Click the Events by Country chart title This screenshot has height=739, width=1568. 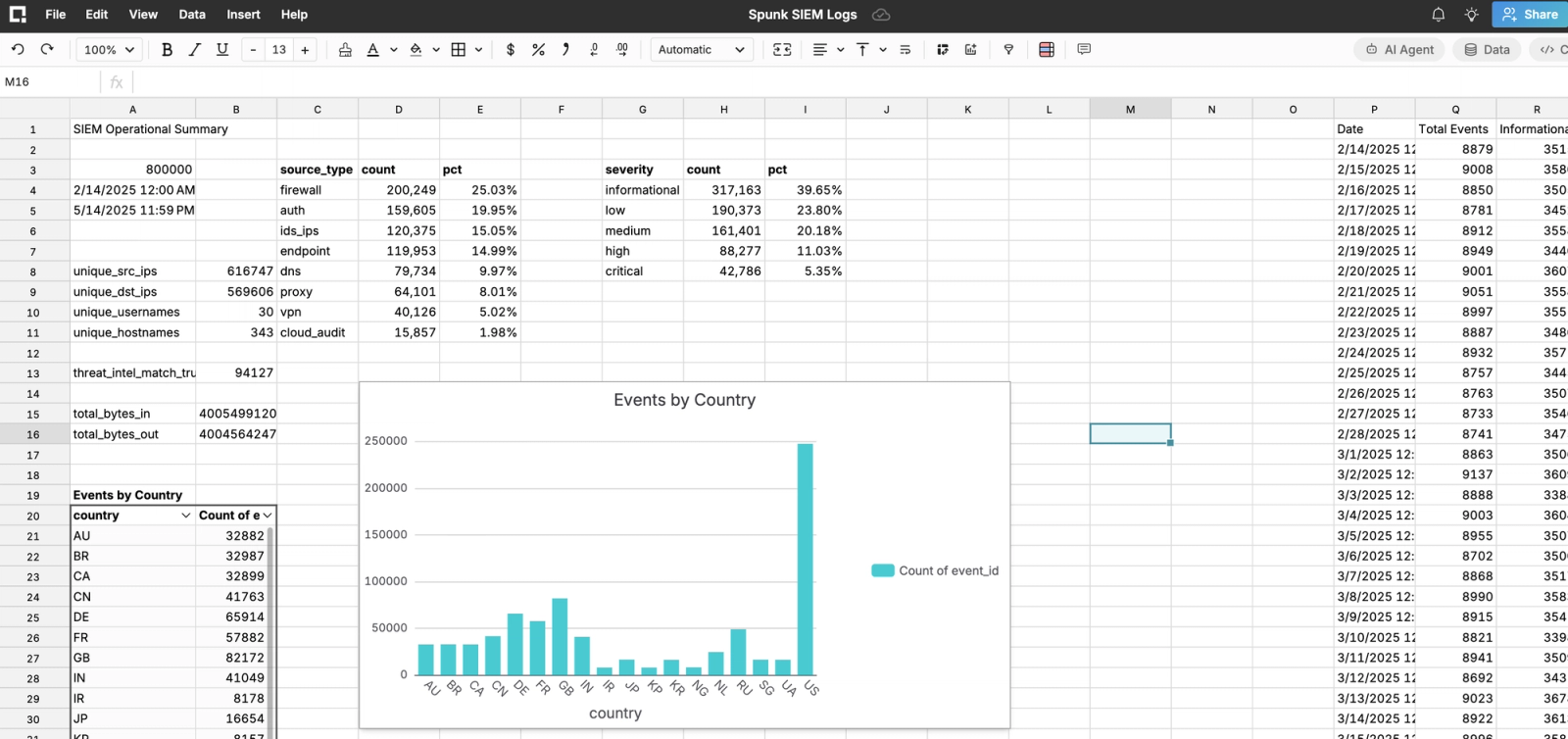(x=684, y=400)
